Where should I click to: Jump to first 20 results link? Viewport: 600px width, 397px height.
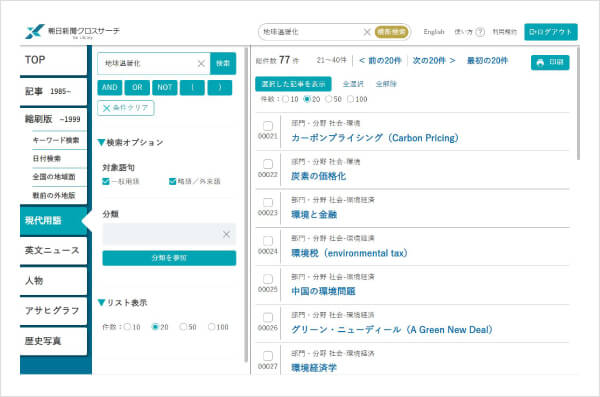coord(487,60)
